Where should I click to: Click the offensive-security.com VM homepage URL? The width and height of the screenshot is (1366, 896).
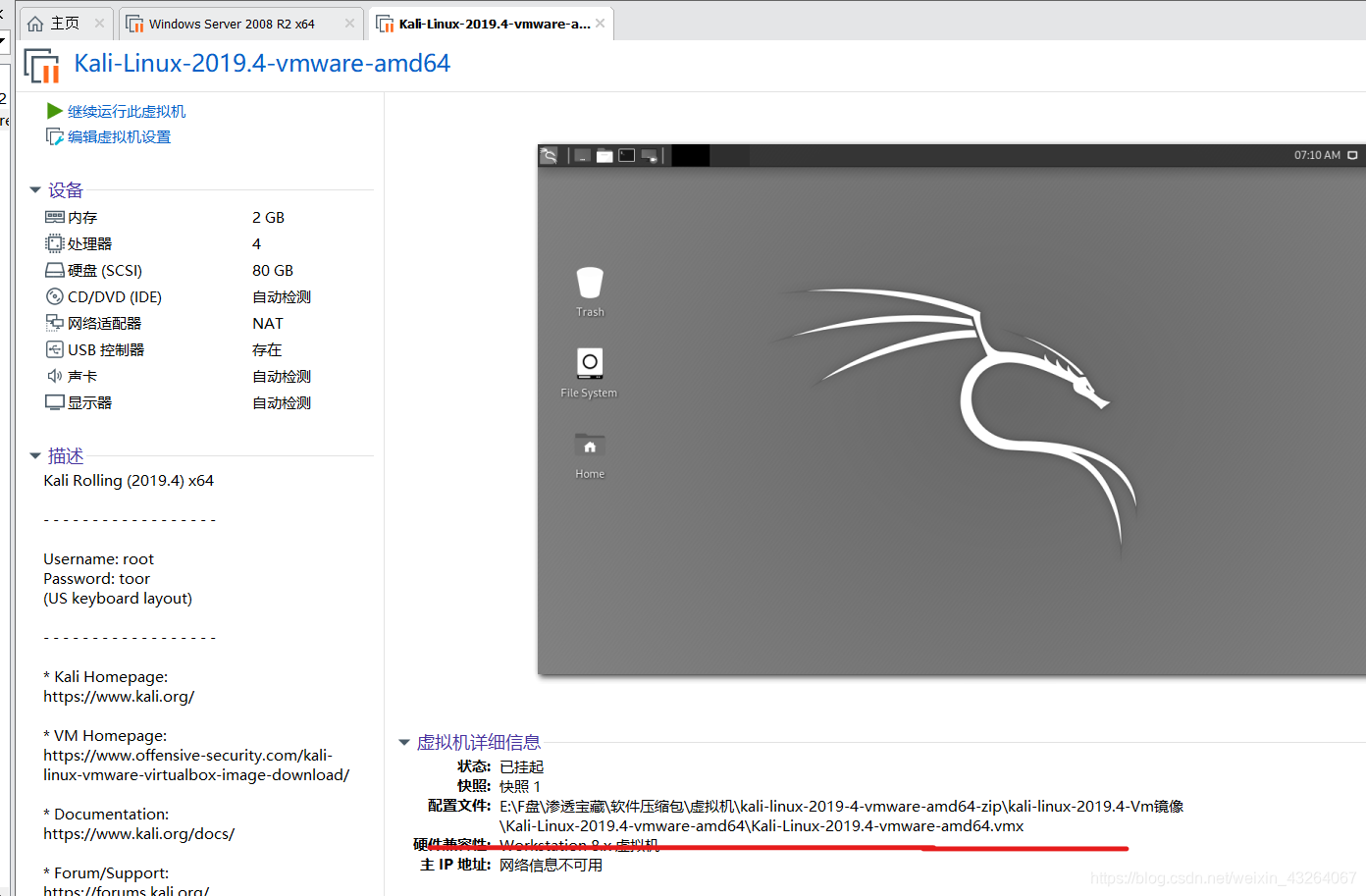pos(196,765)
